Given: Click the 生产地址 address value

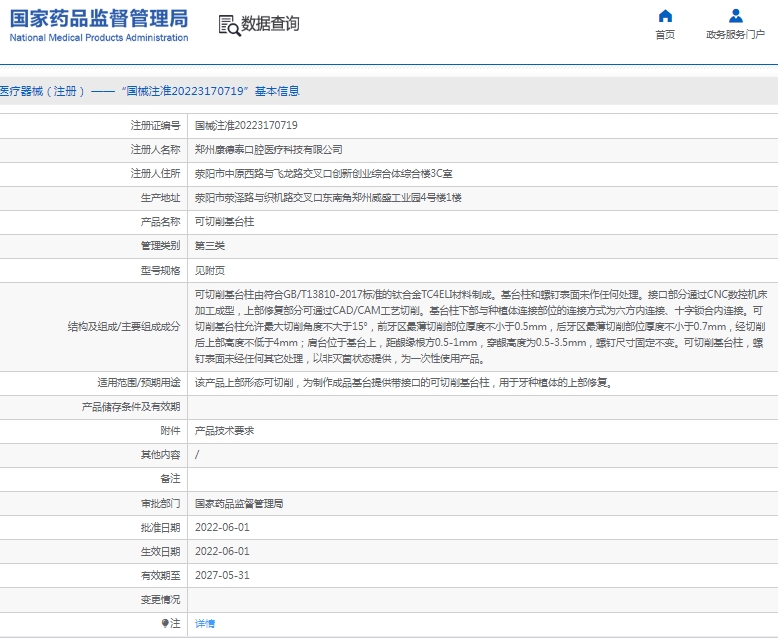Looking at the screenshot, I should pos(328,197).
